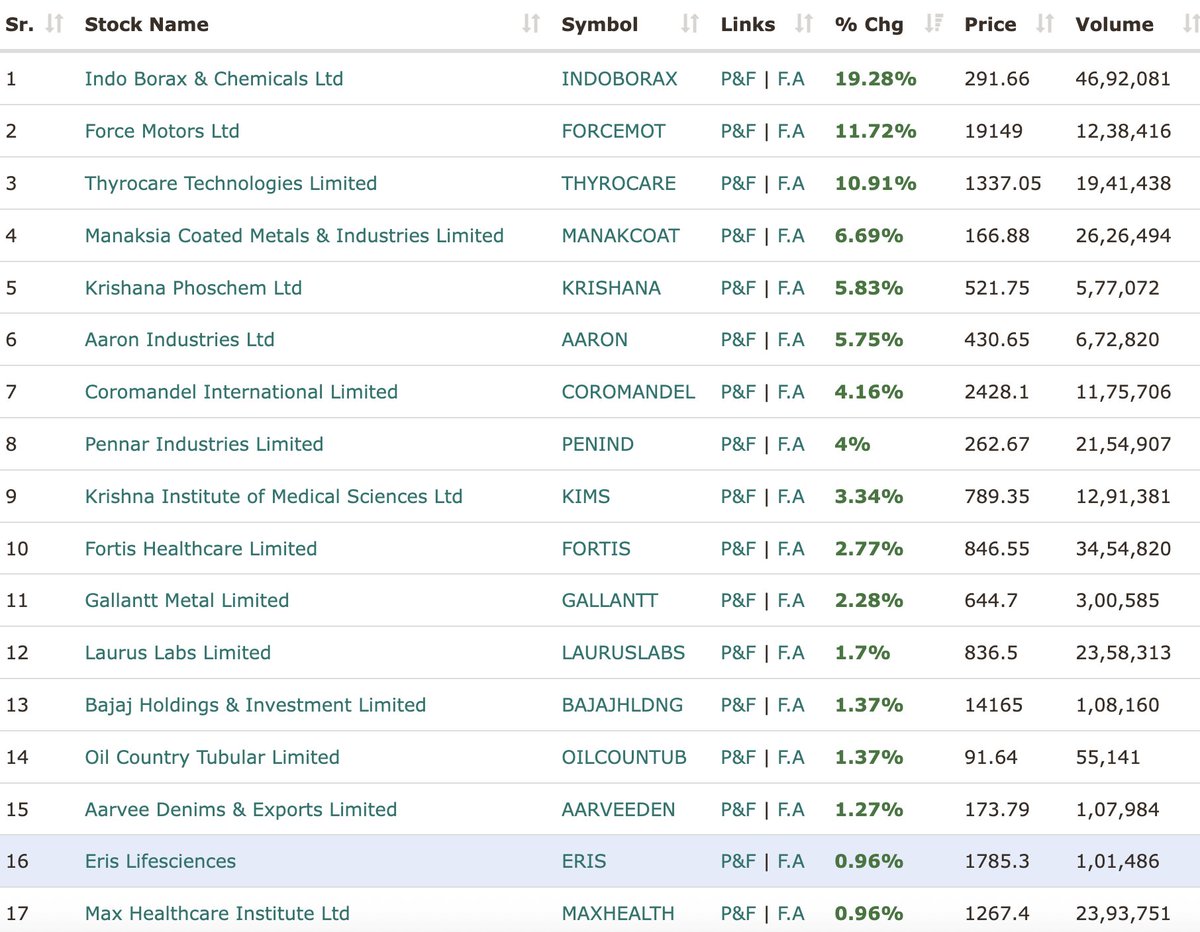This screenshot has height=932, width=1200.
Task: Open Indo Borax & Chemicals Ltd stock link
Action: 214,79
